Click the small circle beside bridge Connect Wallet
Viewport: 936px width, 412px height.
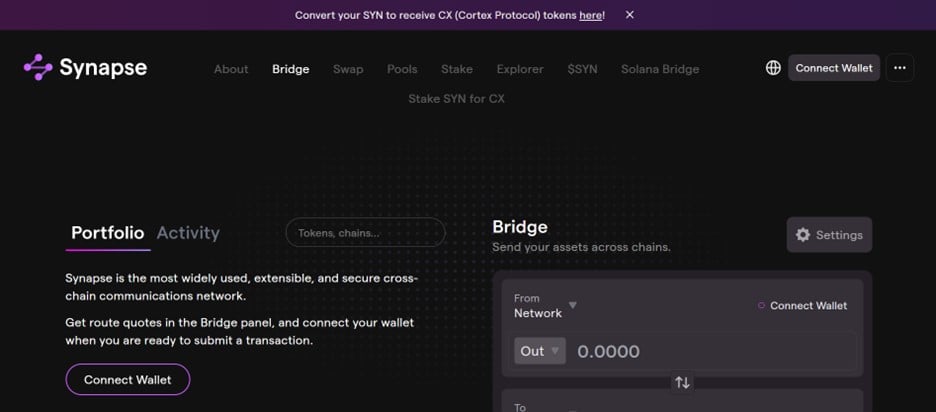(761, 306)
